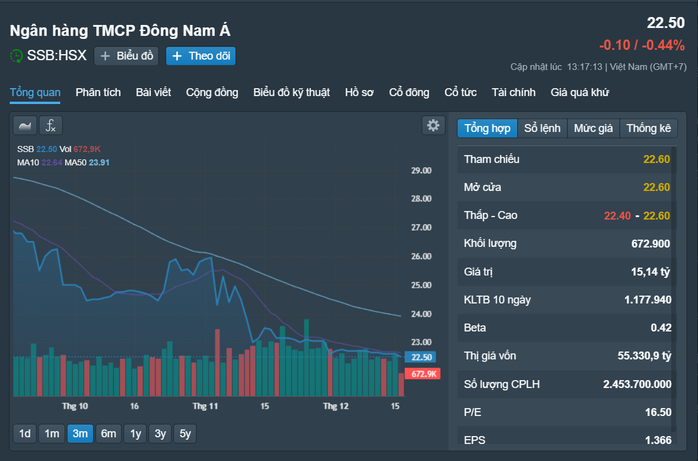Click the Mở cửa row value 22.60
Image resolution: width=698 pixels, height=461 pixels.
656,187
